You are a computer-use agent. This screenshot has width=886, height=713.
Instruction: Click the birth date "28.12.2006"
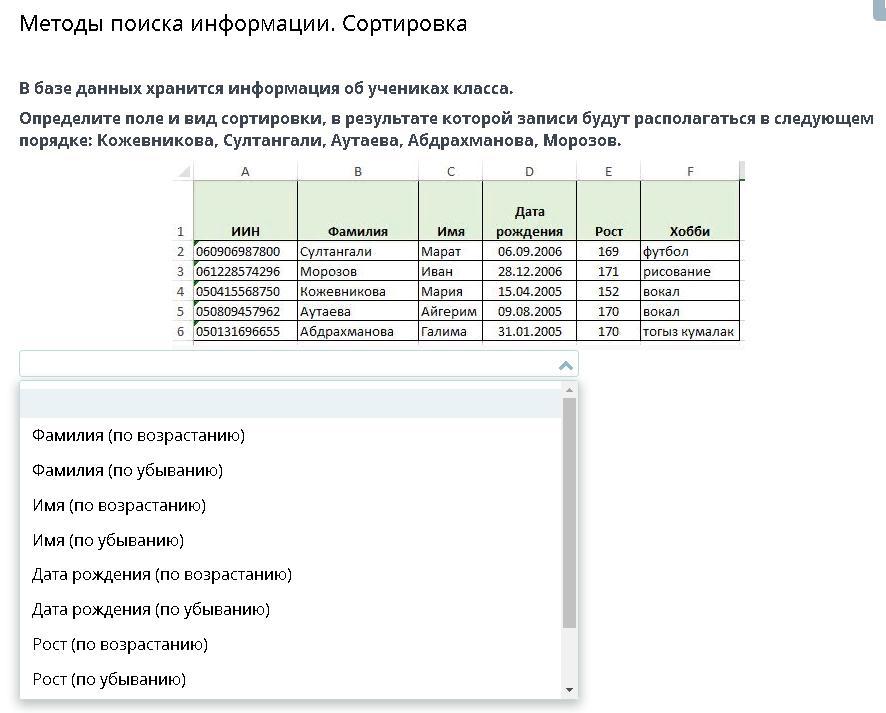point(529,271)
